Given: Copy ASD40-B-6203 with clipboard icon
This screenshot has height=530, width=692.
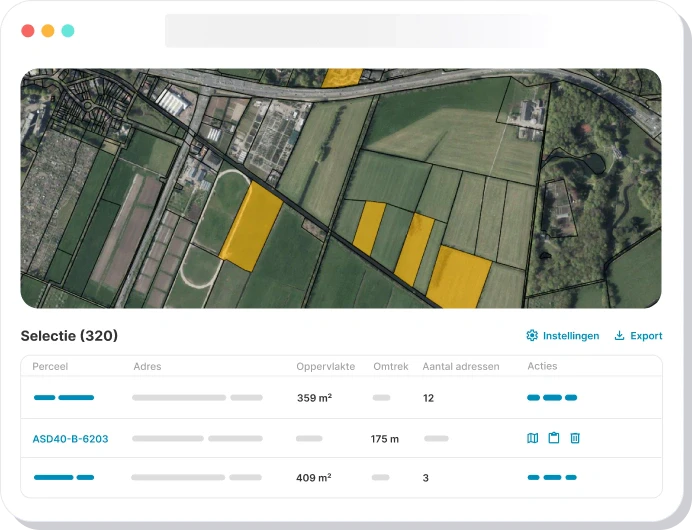Looking at the screenshot, I should (x=554, y=438).
